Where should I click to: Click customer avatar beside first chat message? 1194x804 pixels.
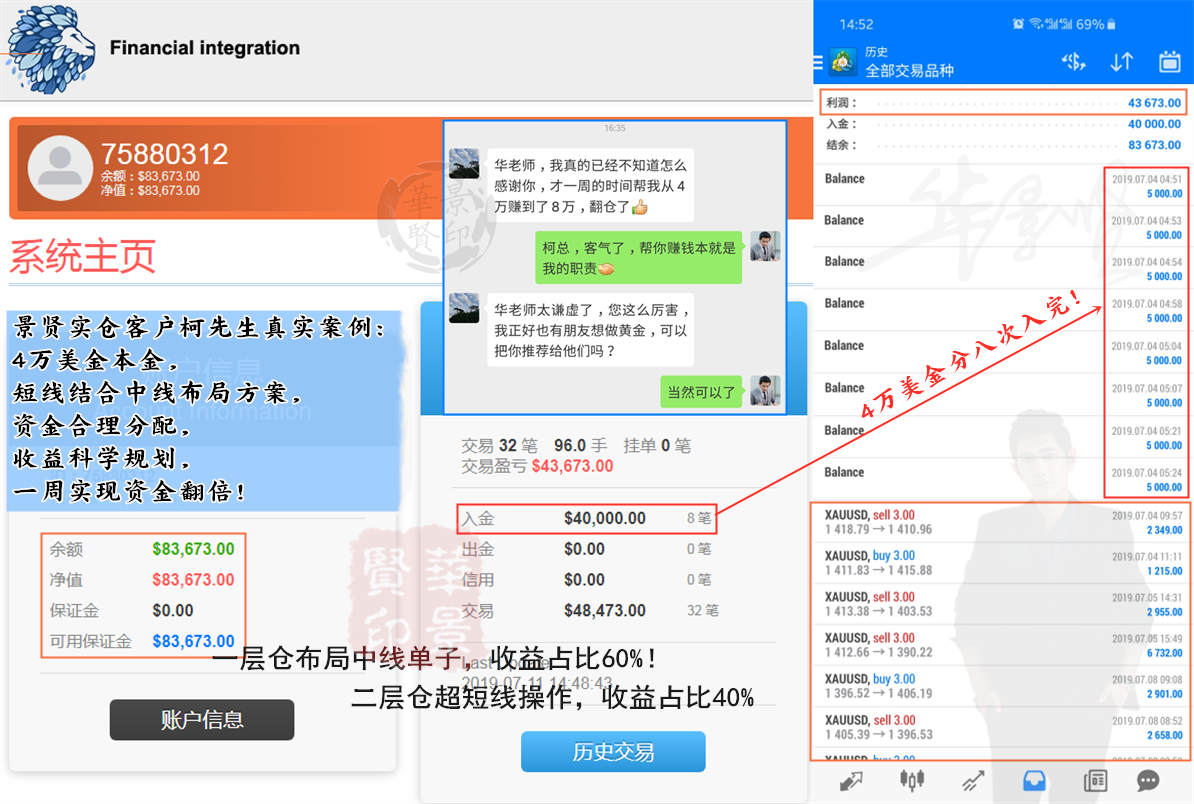(x=465, y=164)
